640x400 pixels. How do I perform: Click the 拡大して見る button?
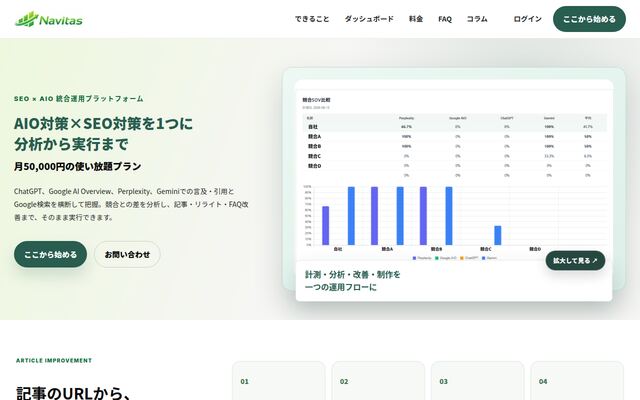pos(575,260)
